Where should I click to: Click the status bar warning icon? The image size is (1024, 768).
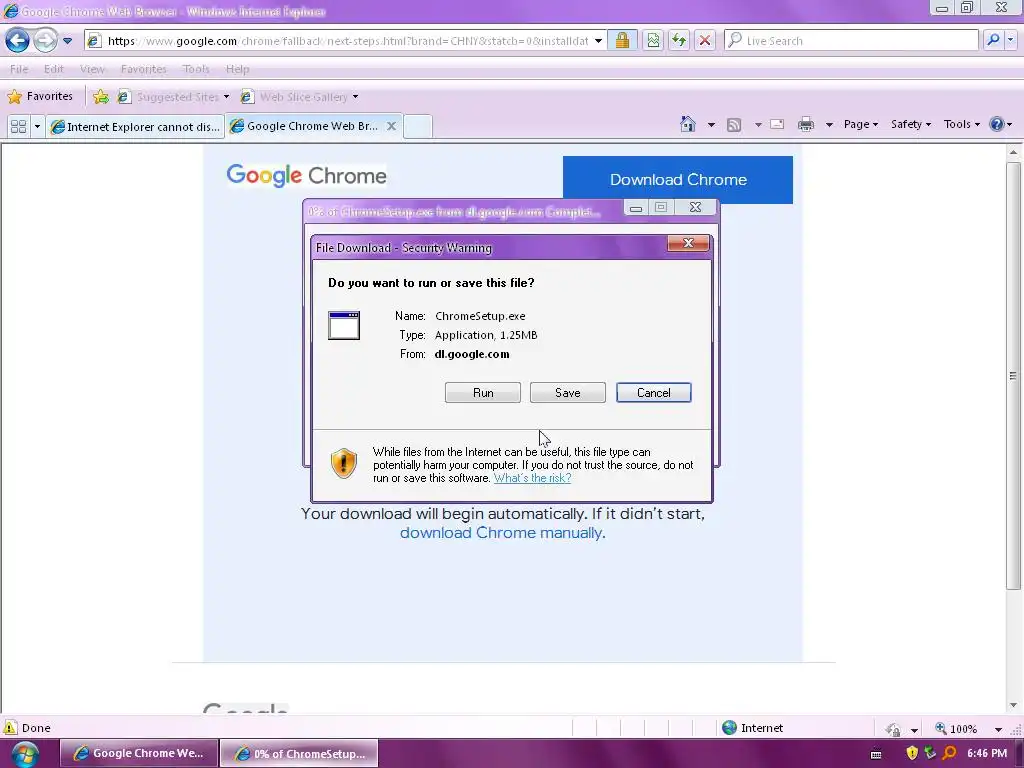click(10, 728)
